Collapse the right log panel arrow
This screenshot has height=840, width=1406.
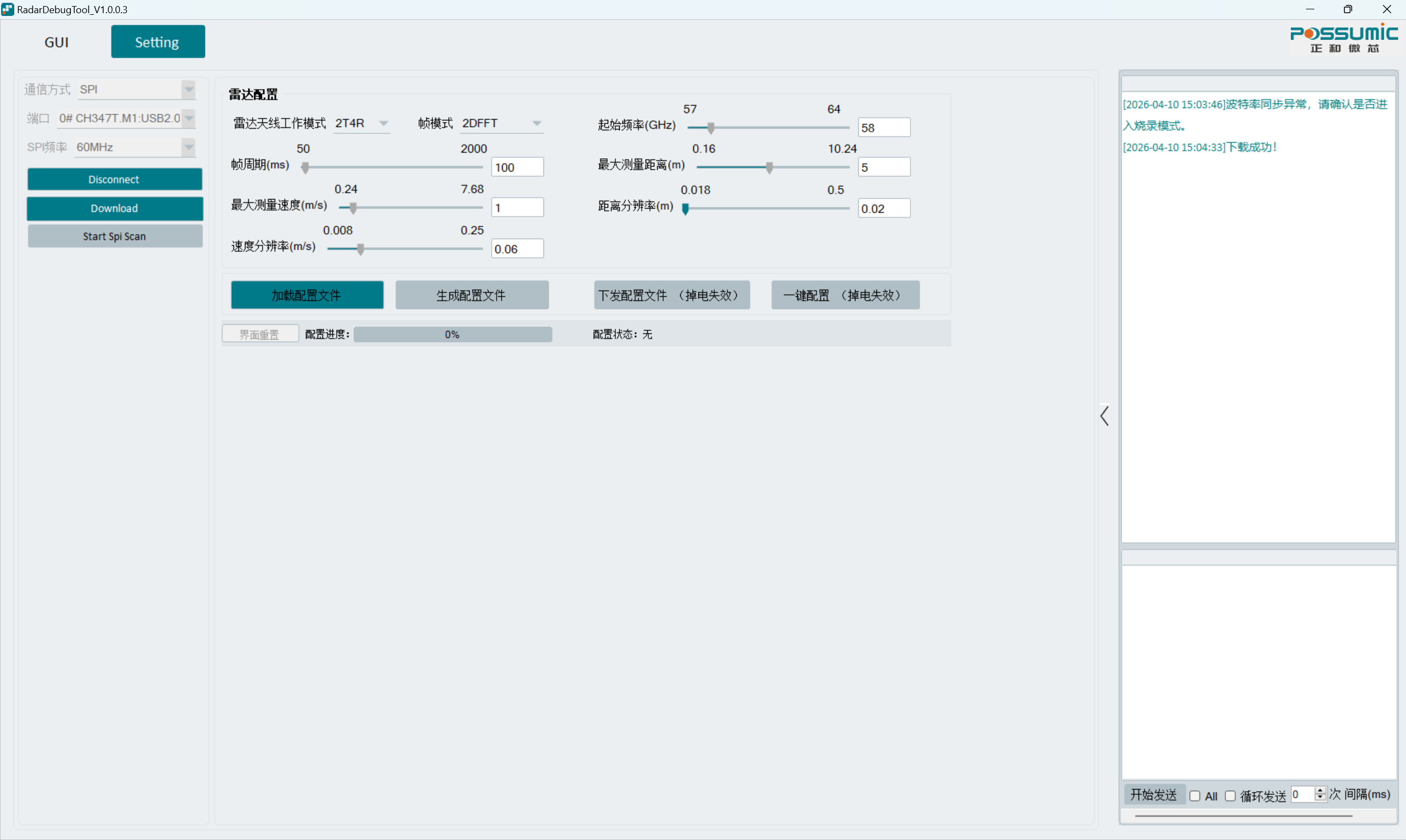tap(1104, 415)
